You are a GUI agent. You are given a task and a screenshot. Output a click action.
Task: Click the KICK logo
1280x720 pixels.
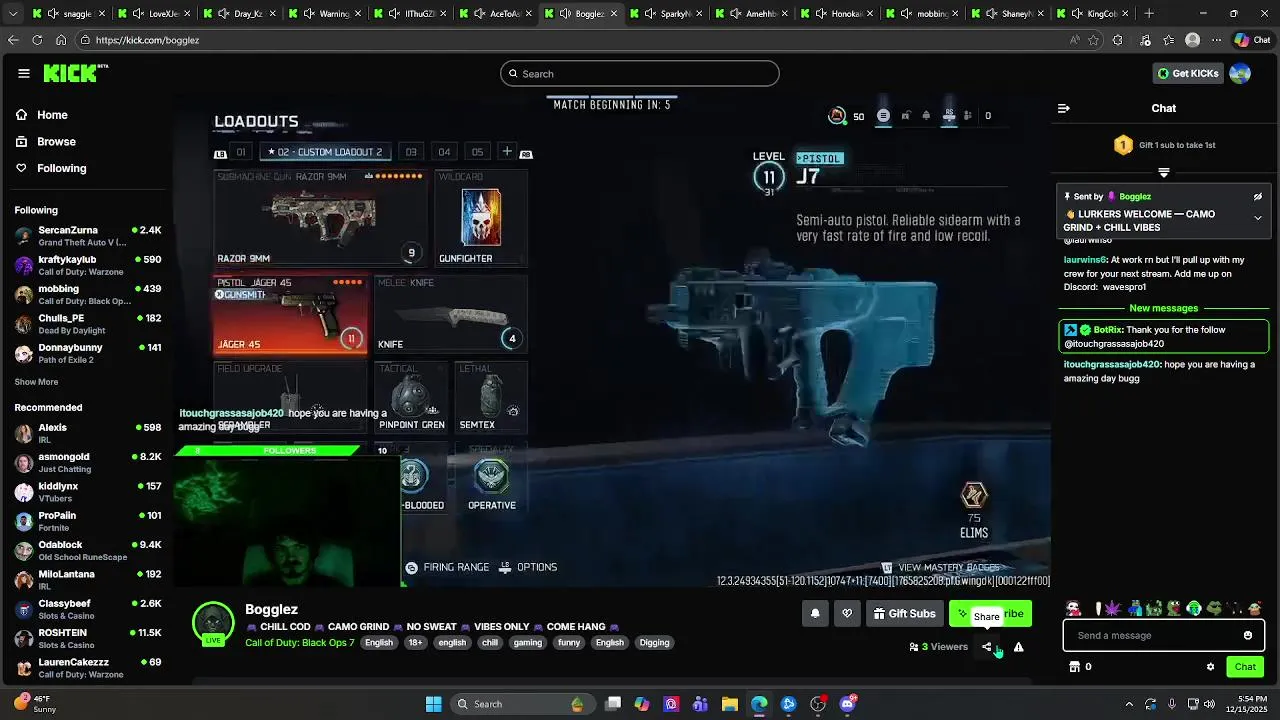(75, 73)
